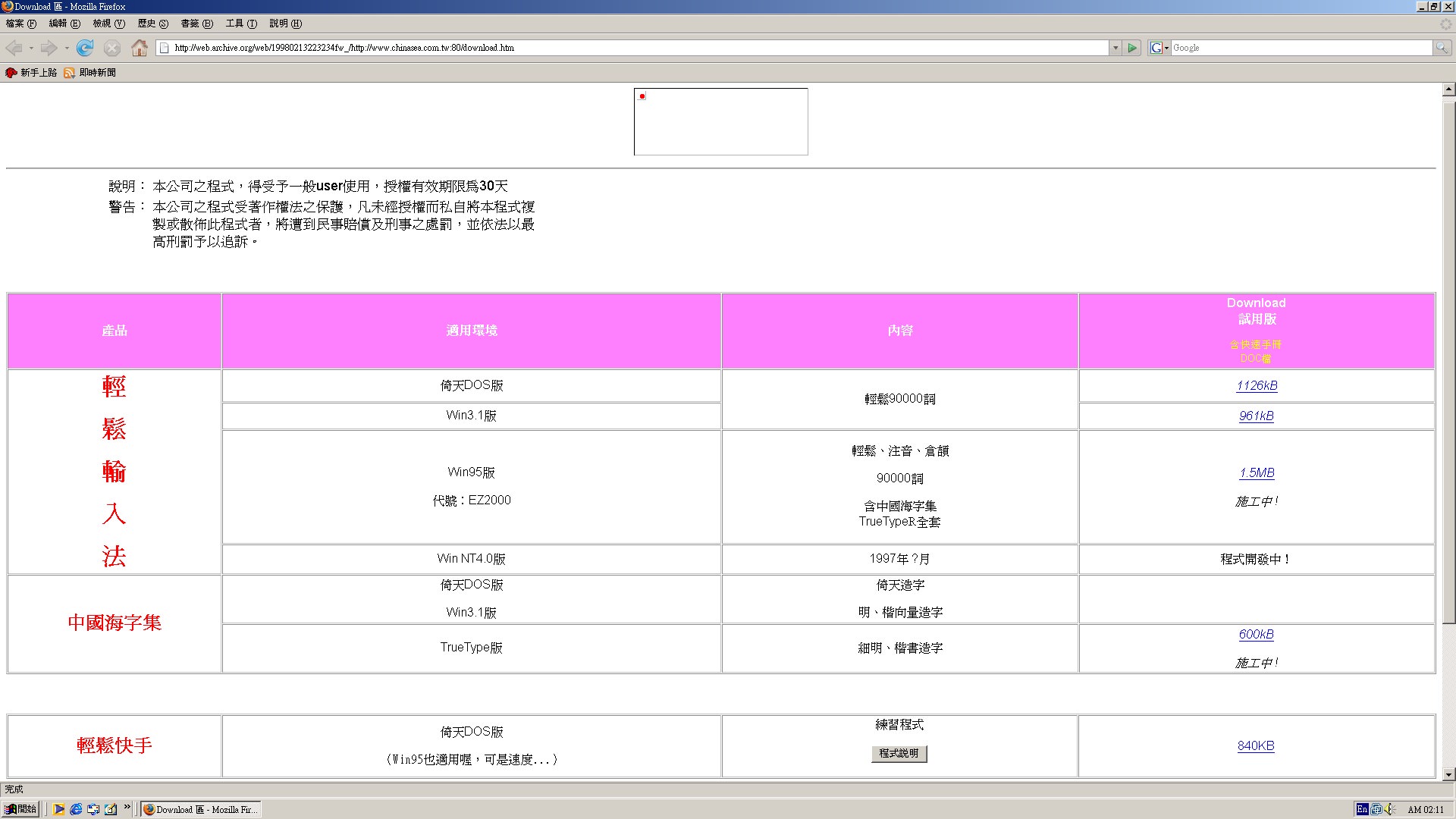Screen dimensions: 1456x819
Task: Click the 840KB download link
Action: point(1256,745)
